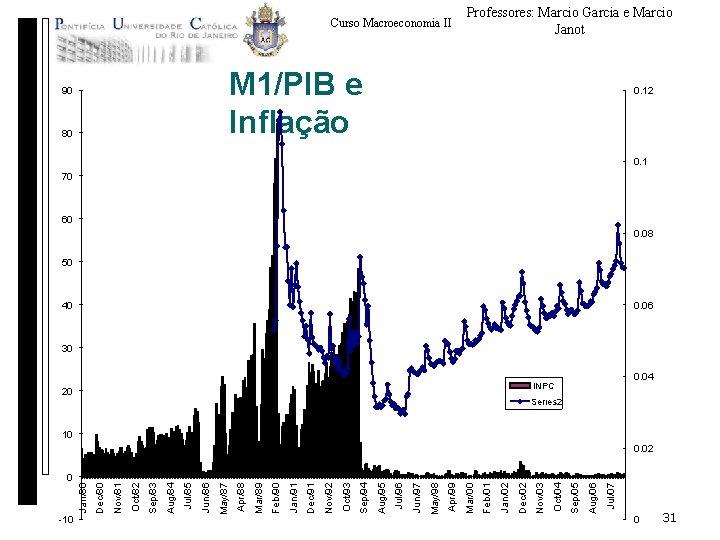Click the y-axis value -10
The width and height of the screenshot is (720, 540).
pyautogui.click(x=65, y=519)
